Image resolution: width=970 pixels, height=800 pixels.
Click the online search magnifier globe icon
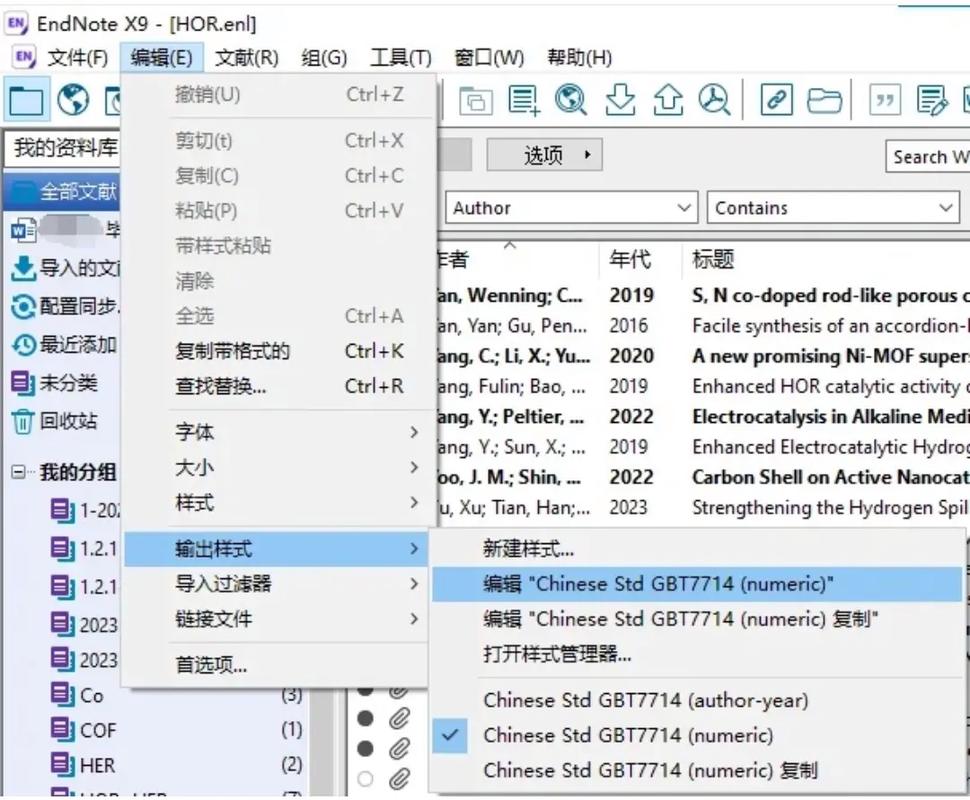[570, 100]
